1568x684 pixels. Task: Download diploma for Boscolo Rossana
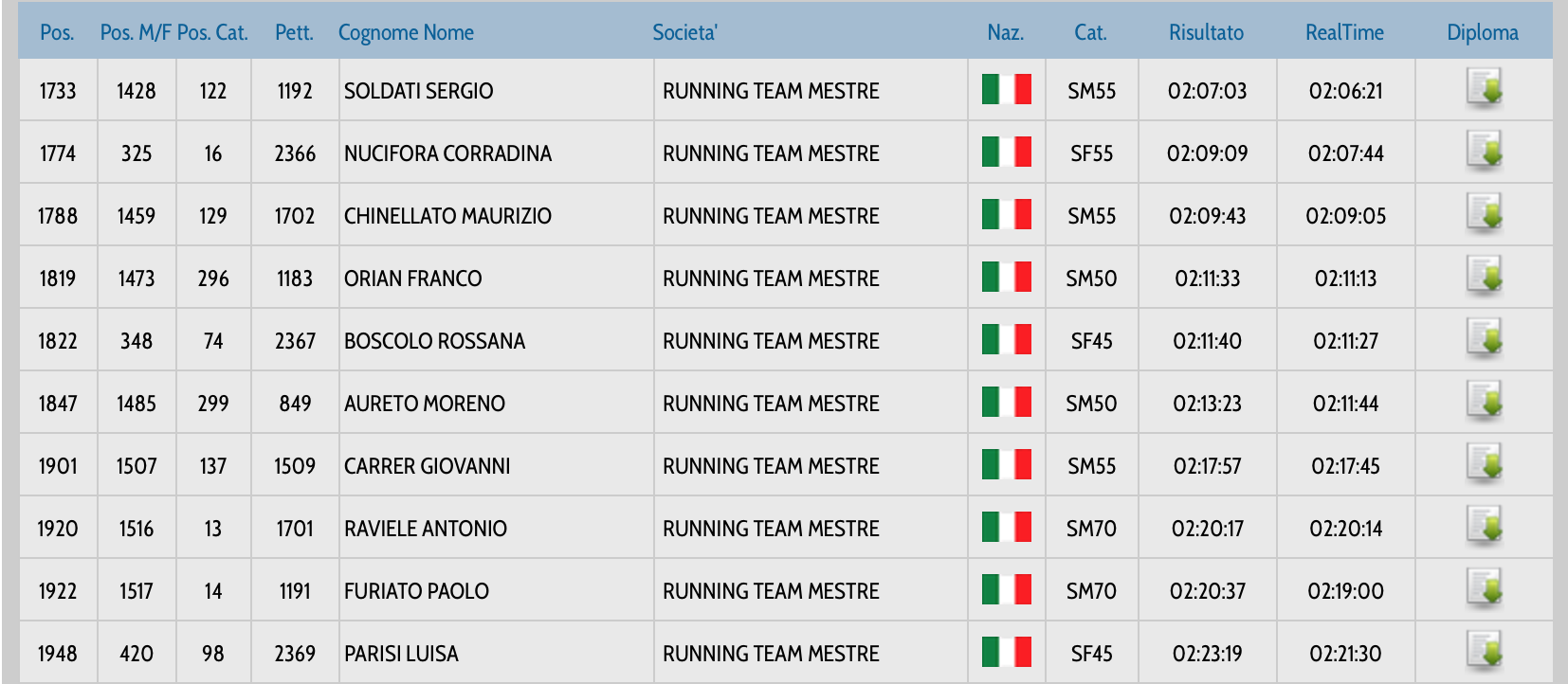point(1484,339)
